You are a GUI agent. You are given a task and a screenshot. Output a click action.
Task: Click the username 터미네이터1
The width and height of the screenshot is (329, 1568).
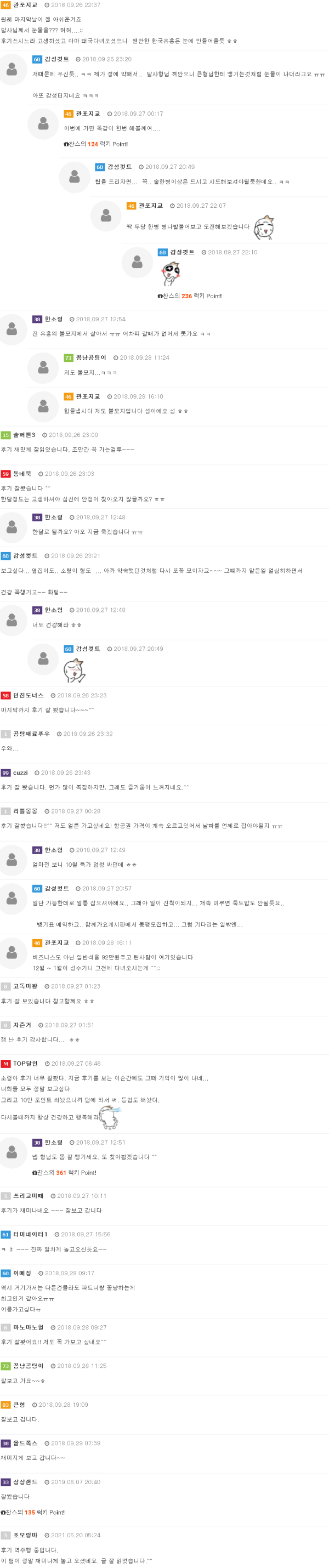30,1235
